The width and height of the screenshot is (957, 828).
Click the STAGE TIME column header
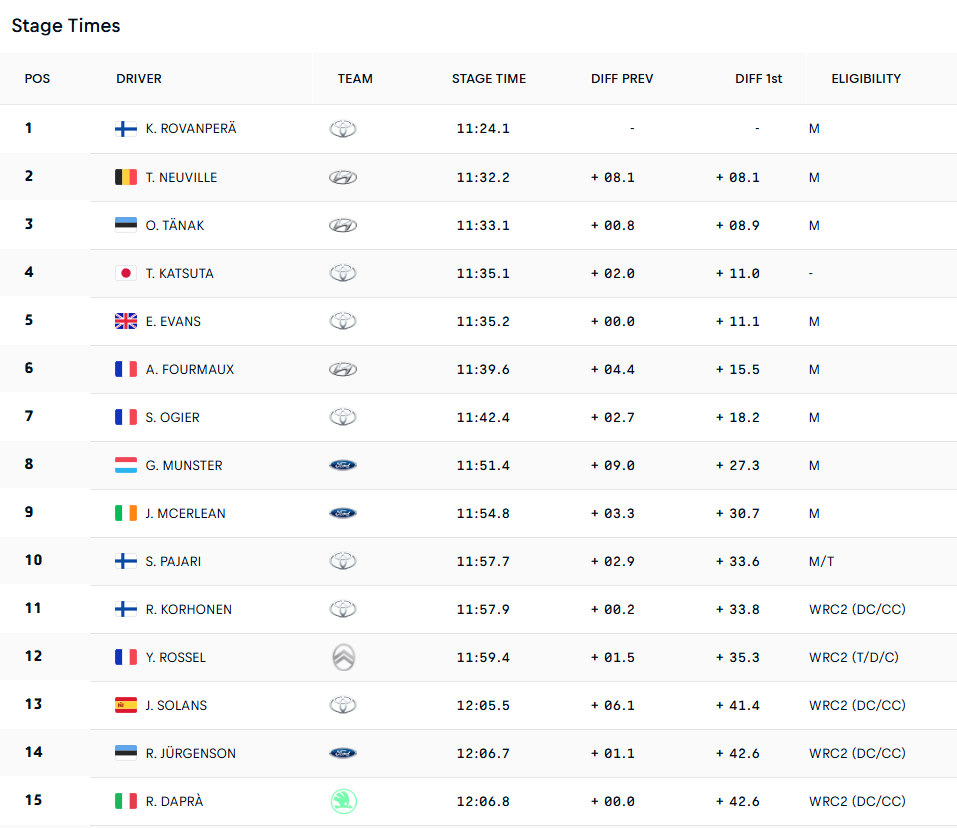click(x=489, y=79)
